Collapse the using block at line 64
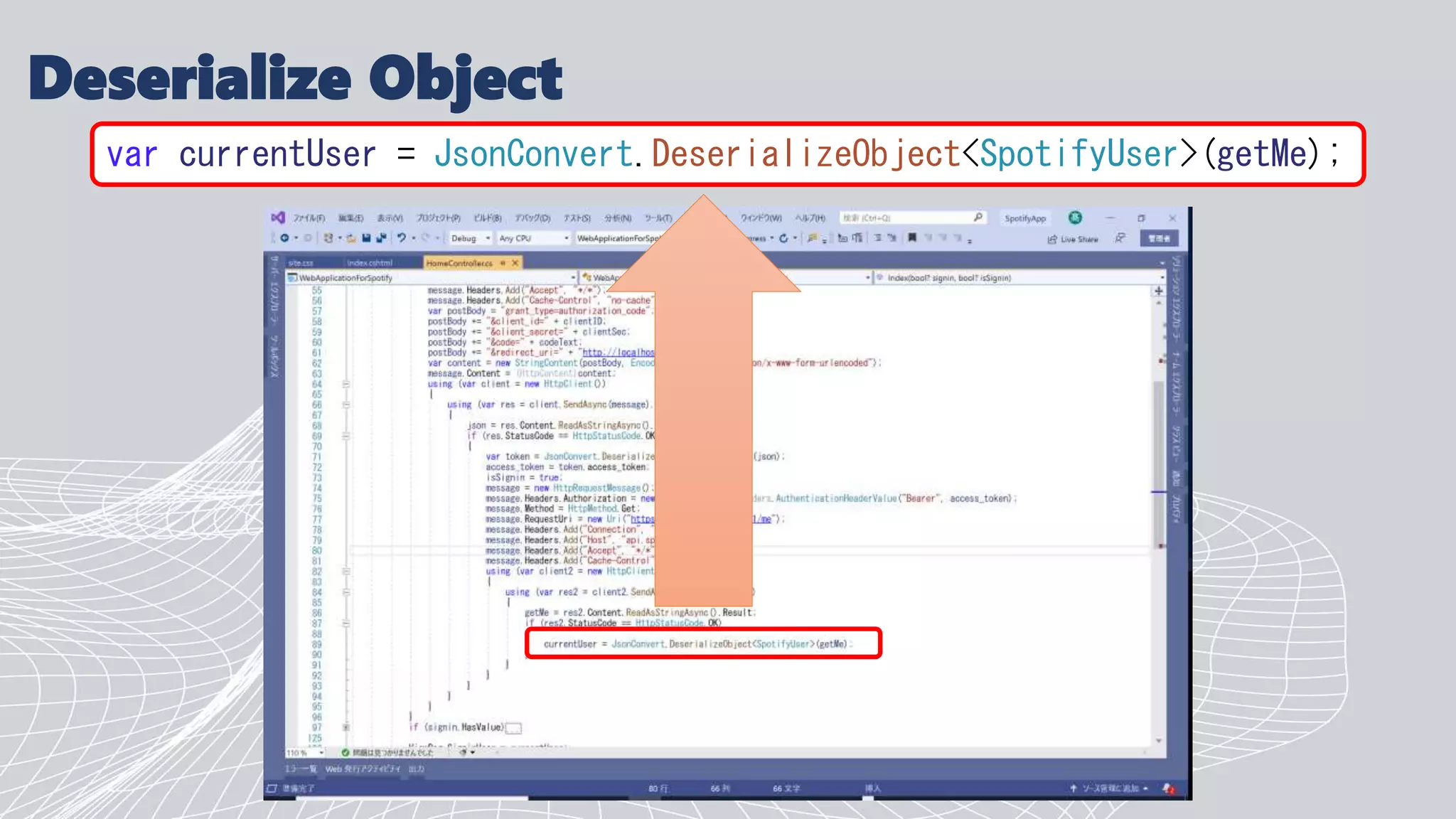This screenshot has height=819, width=1456. [346, 384]
